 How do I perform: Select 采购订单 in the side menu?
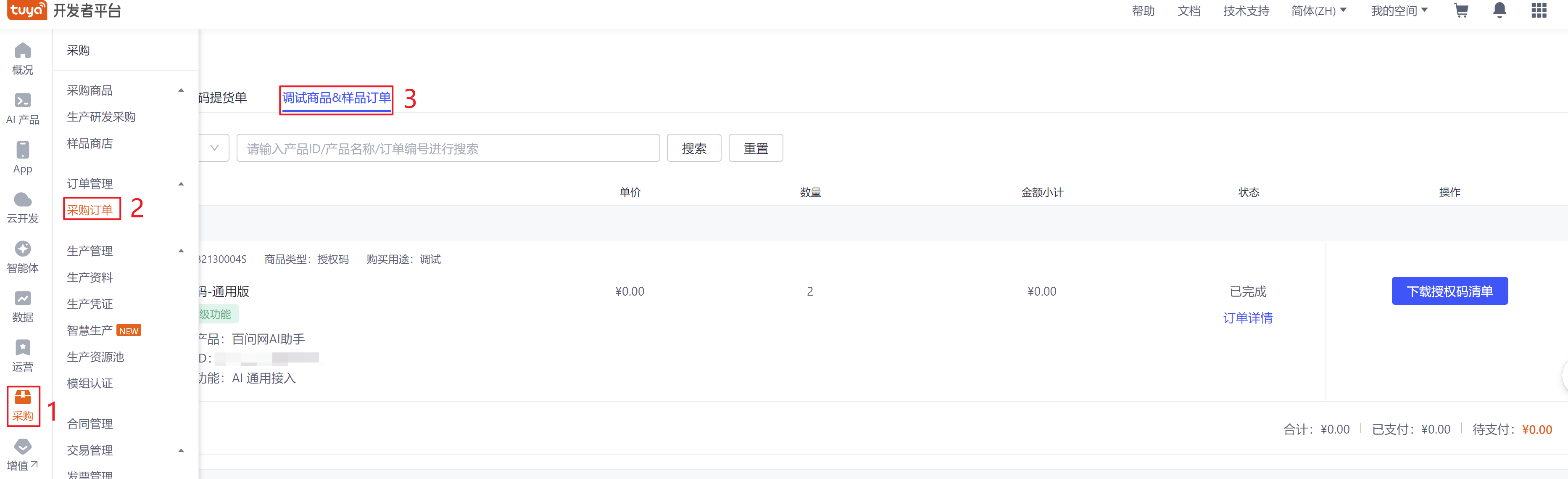coord(90,209)
